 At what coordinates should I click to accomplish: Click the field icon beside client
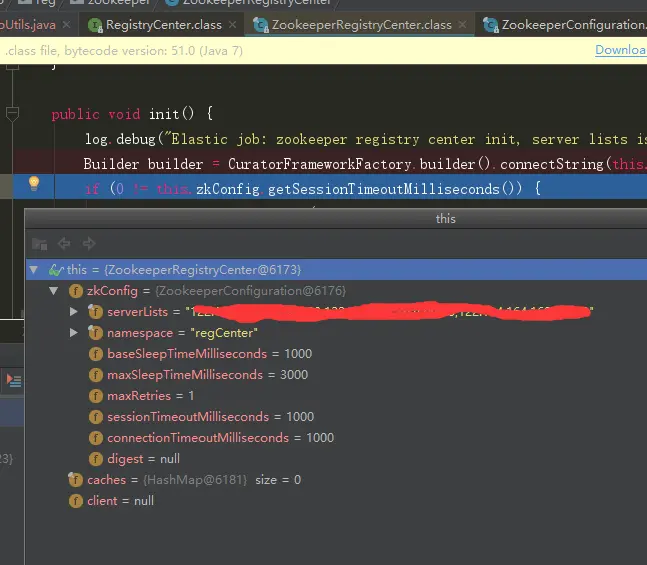click(x=76, y=501)
